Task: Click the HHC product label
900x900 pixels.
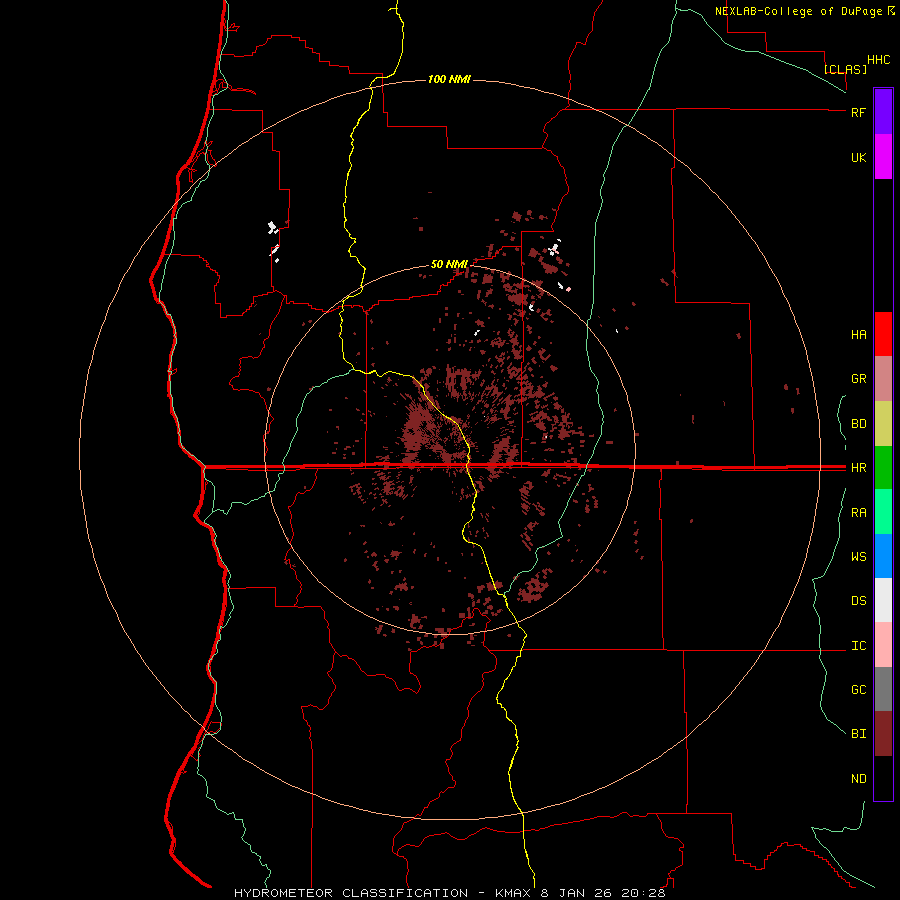Action: pos(879,60)
